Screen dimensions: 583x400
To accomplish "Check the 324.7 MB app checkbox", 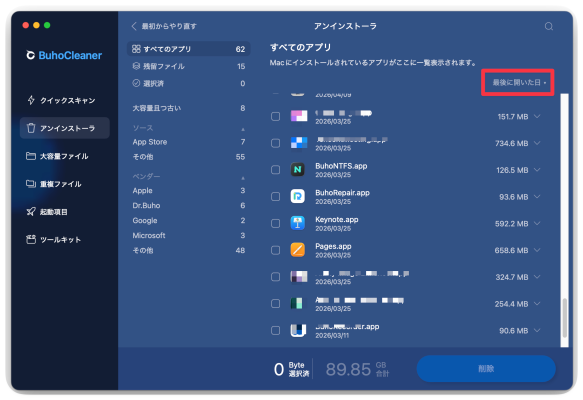I will click(x=276, y=277).
